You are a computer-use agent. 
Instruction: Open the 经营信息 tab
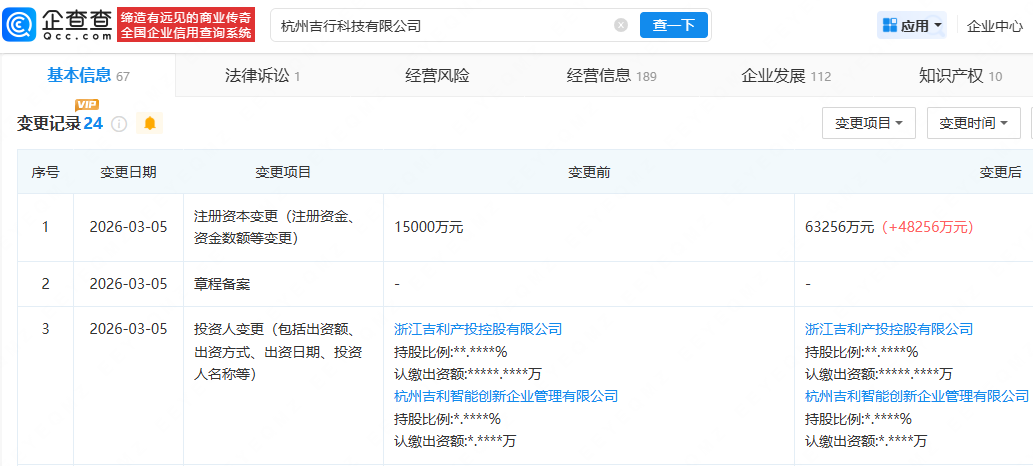[x=611, y=76]
